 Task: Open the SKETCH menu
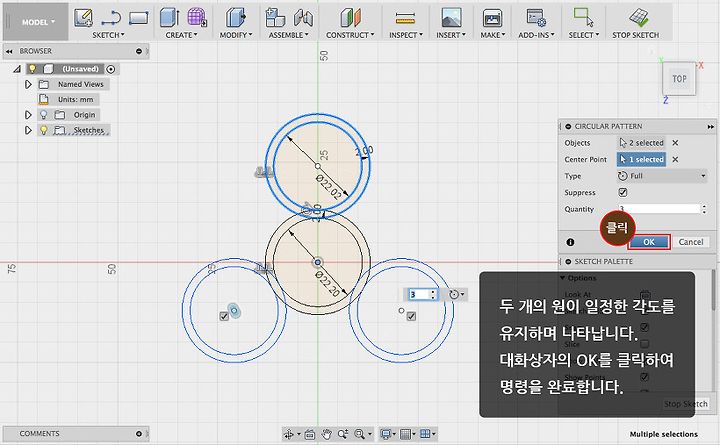[x=108, y=35]
